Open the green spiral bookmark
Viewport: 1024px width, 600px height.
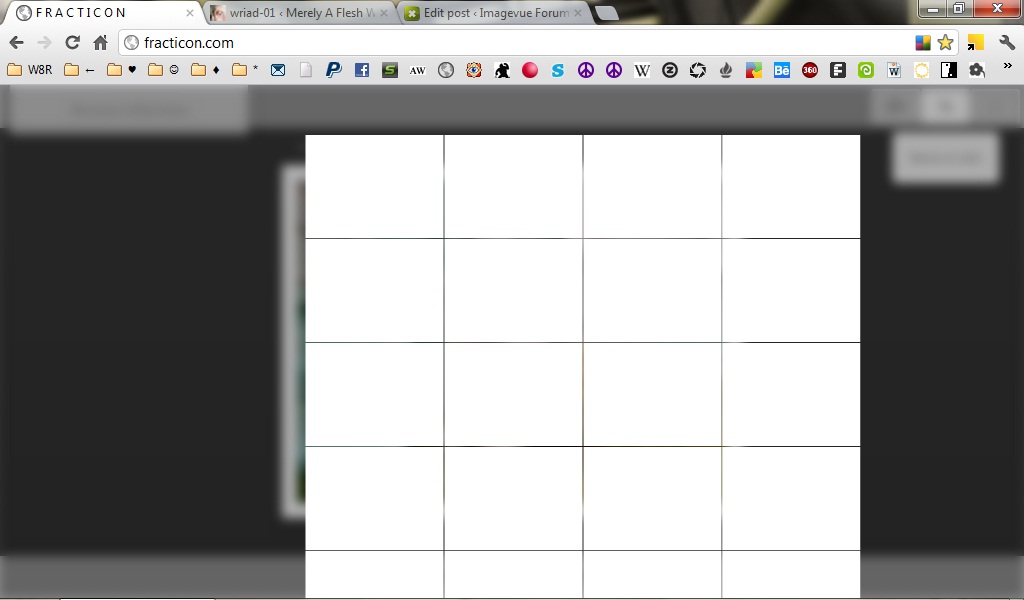click(866, 70)
